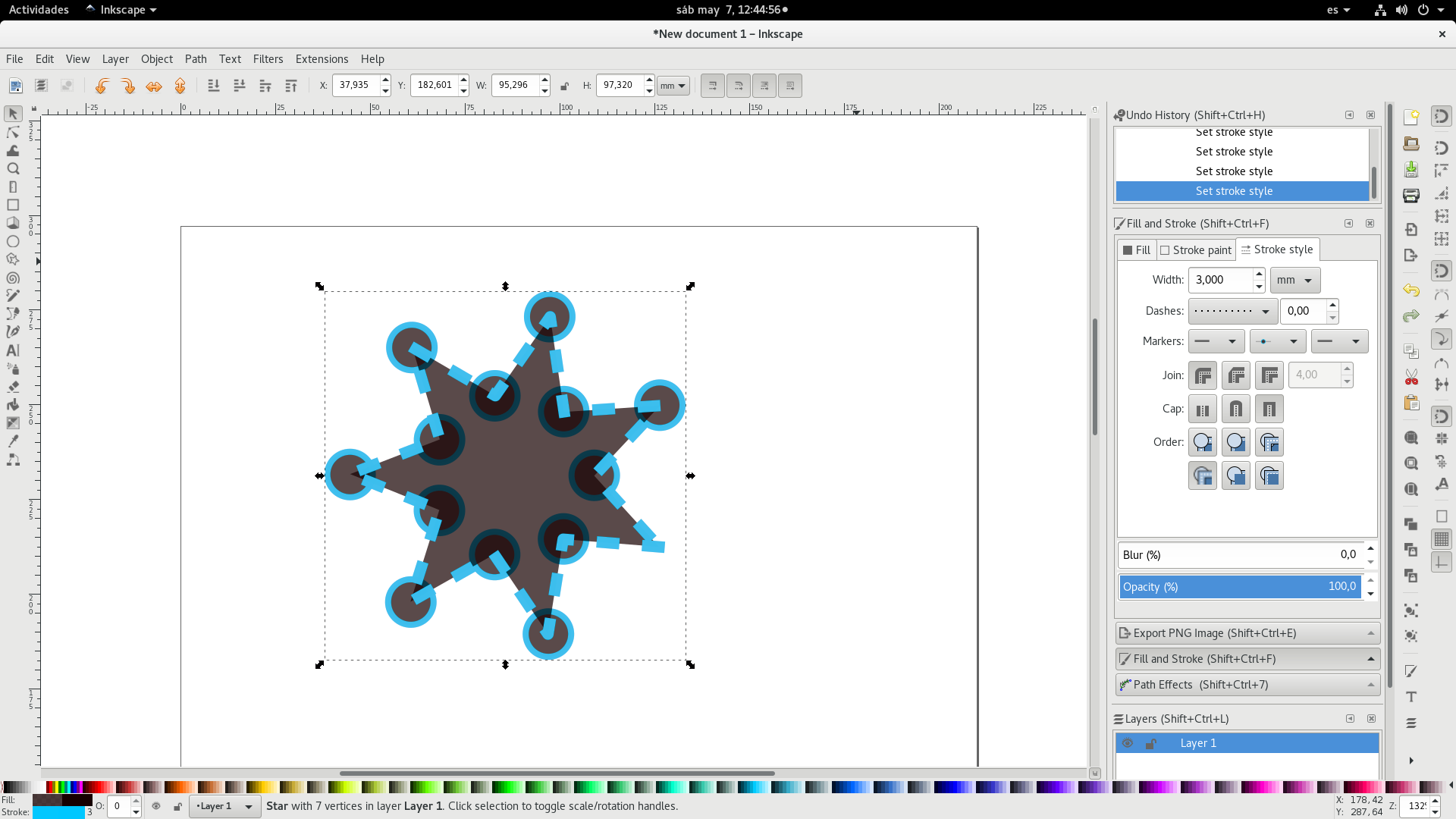Select the Fill/Bucket tool

click(x=13, y=405)
